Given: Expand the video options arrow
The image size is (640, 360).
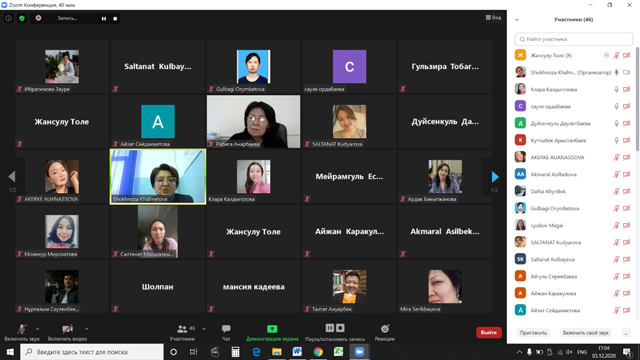Looking at the screenshot, I should 87,329.
